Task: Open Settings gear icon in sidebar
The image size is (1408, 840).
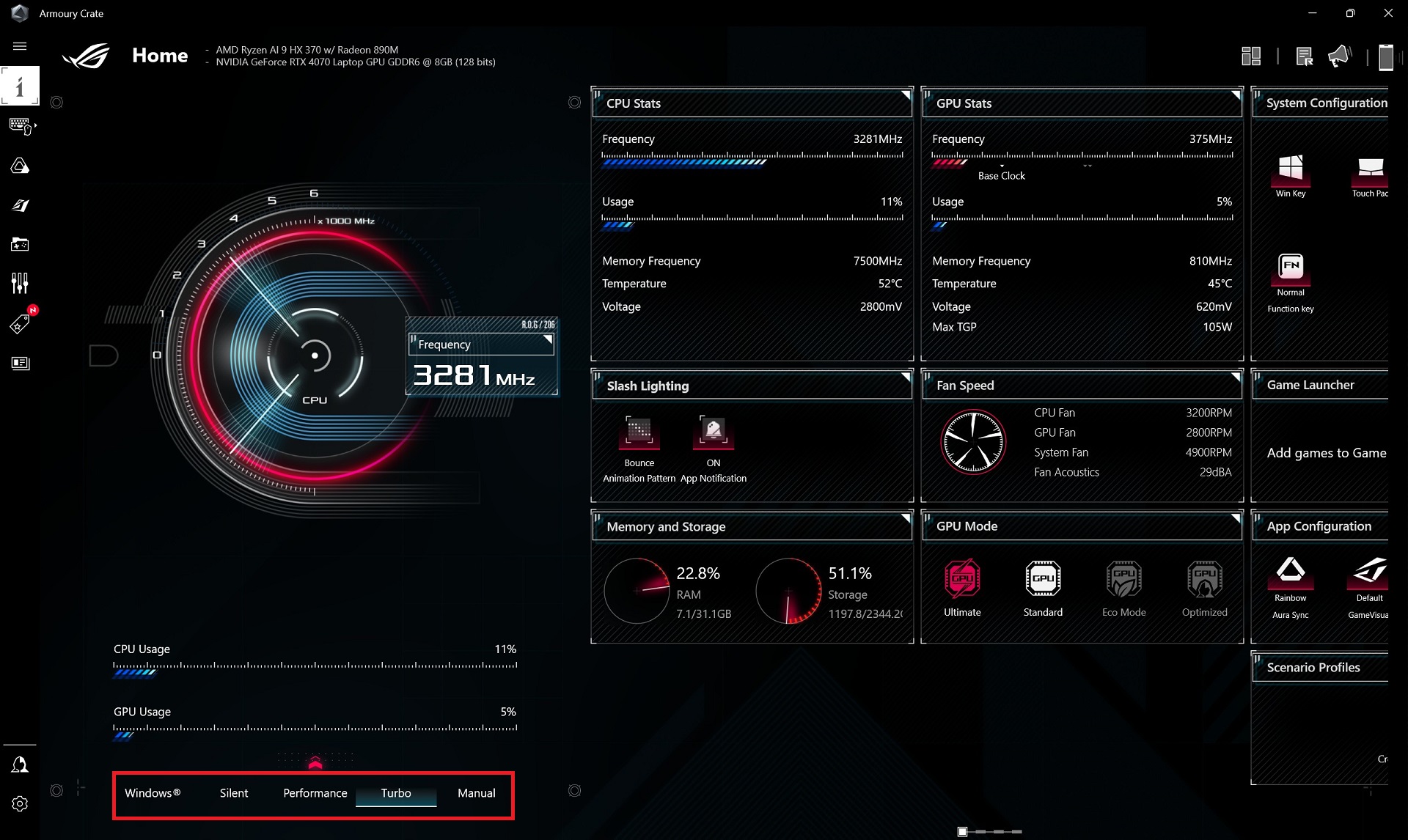Action: pyautogui.click(x=20, y=803)
